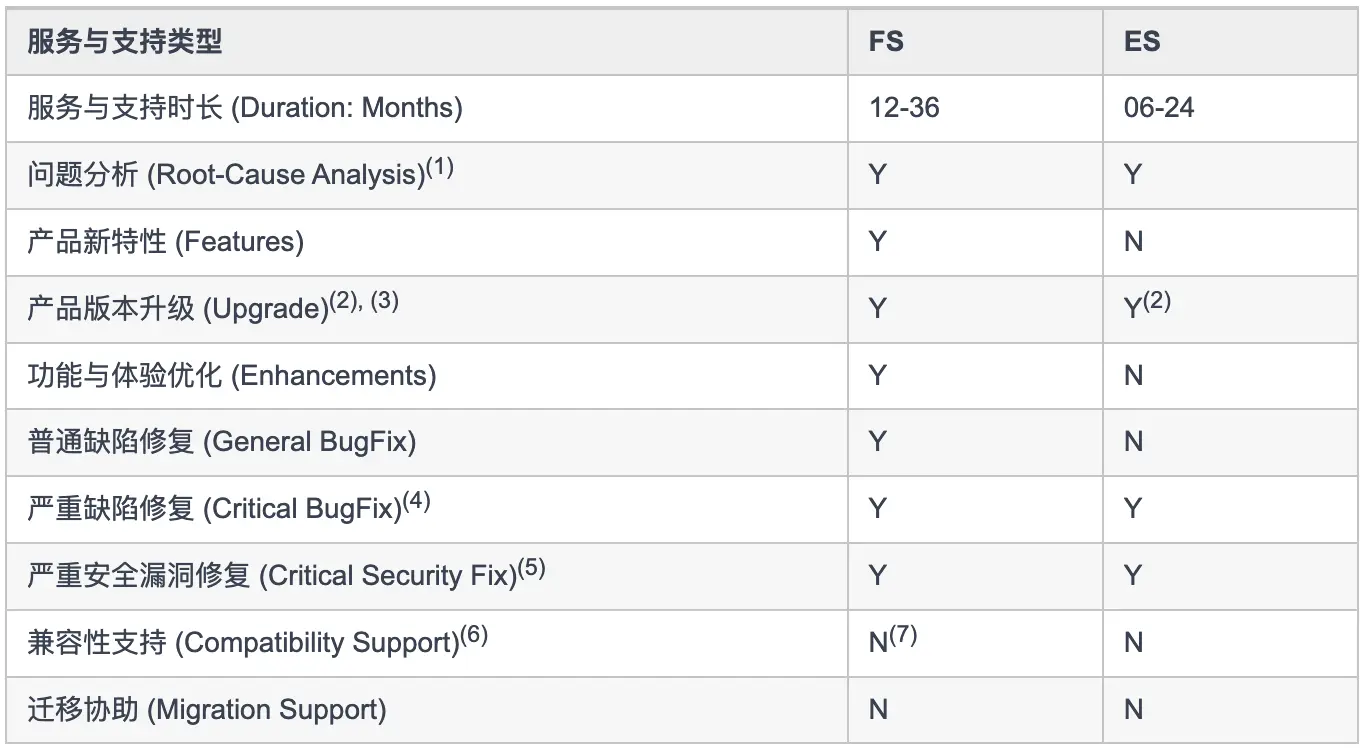The image size is (1364, 750).
Task: Click the N in Enhancements ES column
Action: pos(1133,375)
